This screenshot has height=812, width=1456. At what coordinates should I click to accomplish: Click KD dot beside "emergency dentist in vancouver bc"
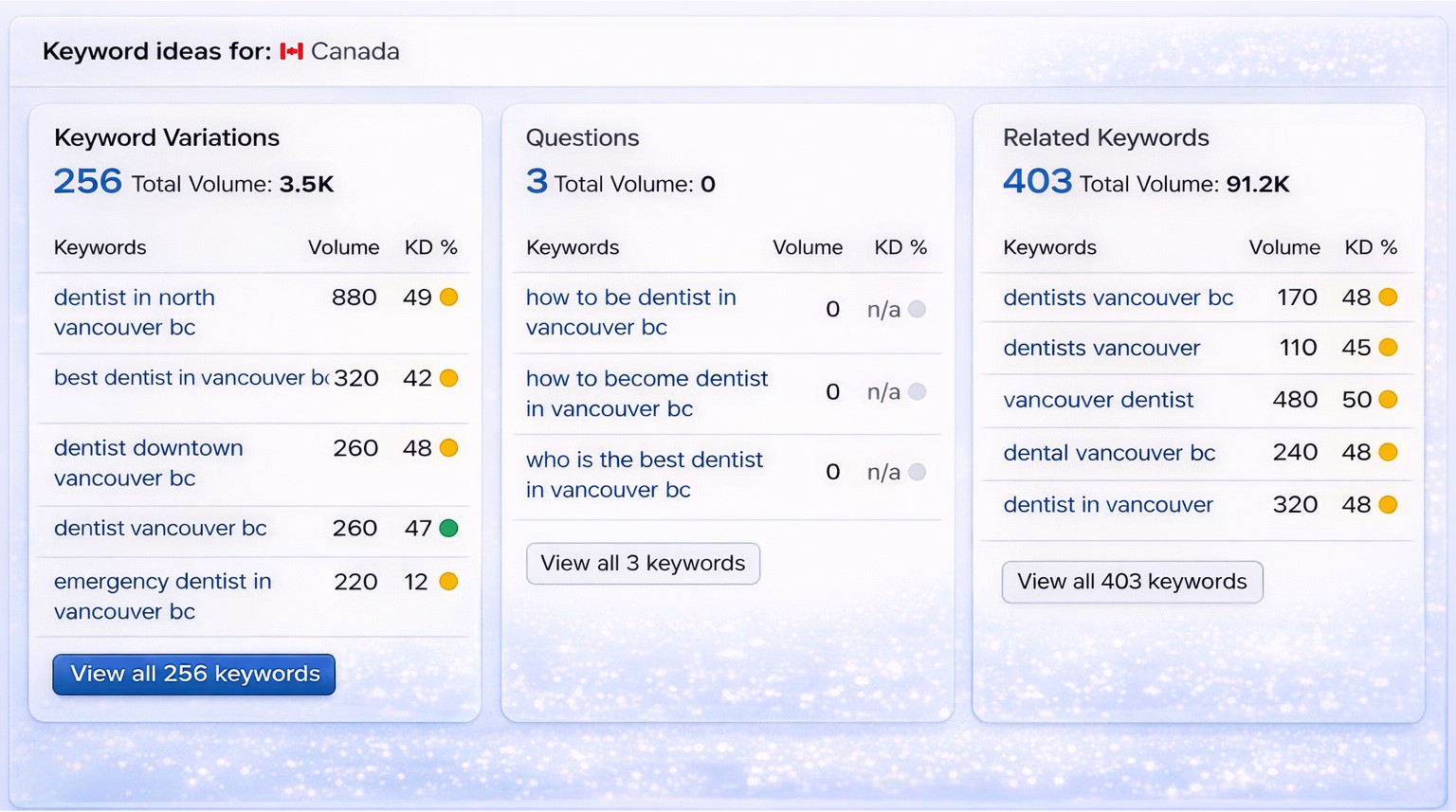[448, 581]
